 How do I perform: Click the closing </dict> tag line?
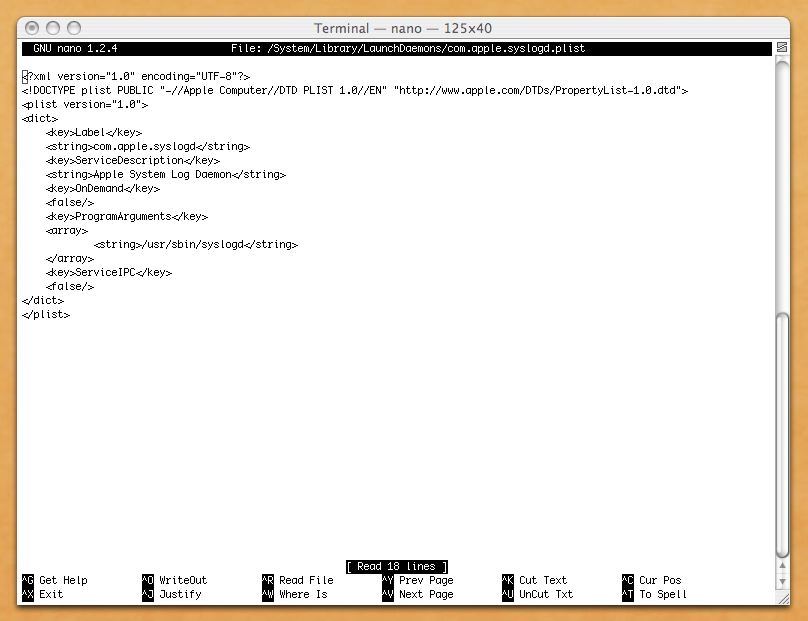43,300
